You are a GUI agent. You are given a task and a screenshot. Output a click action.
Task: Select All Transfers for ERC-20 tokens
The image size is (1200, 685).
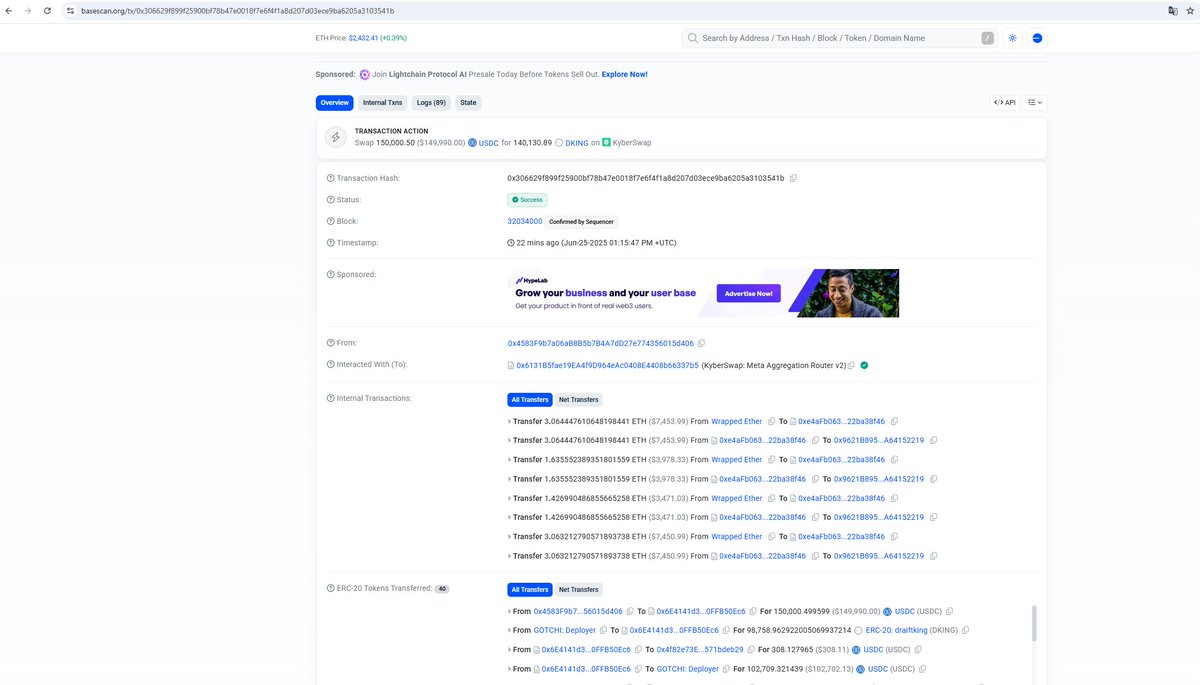[529, 589]
